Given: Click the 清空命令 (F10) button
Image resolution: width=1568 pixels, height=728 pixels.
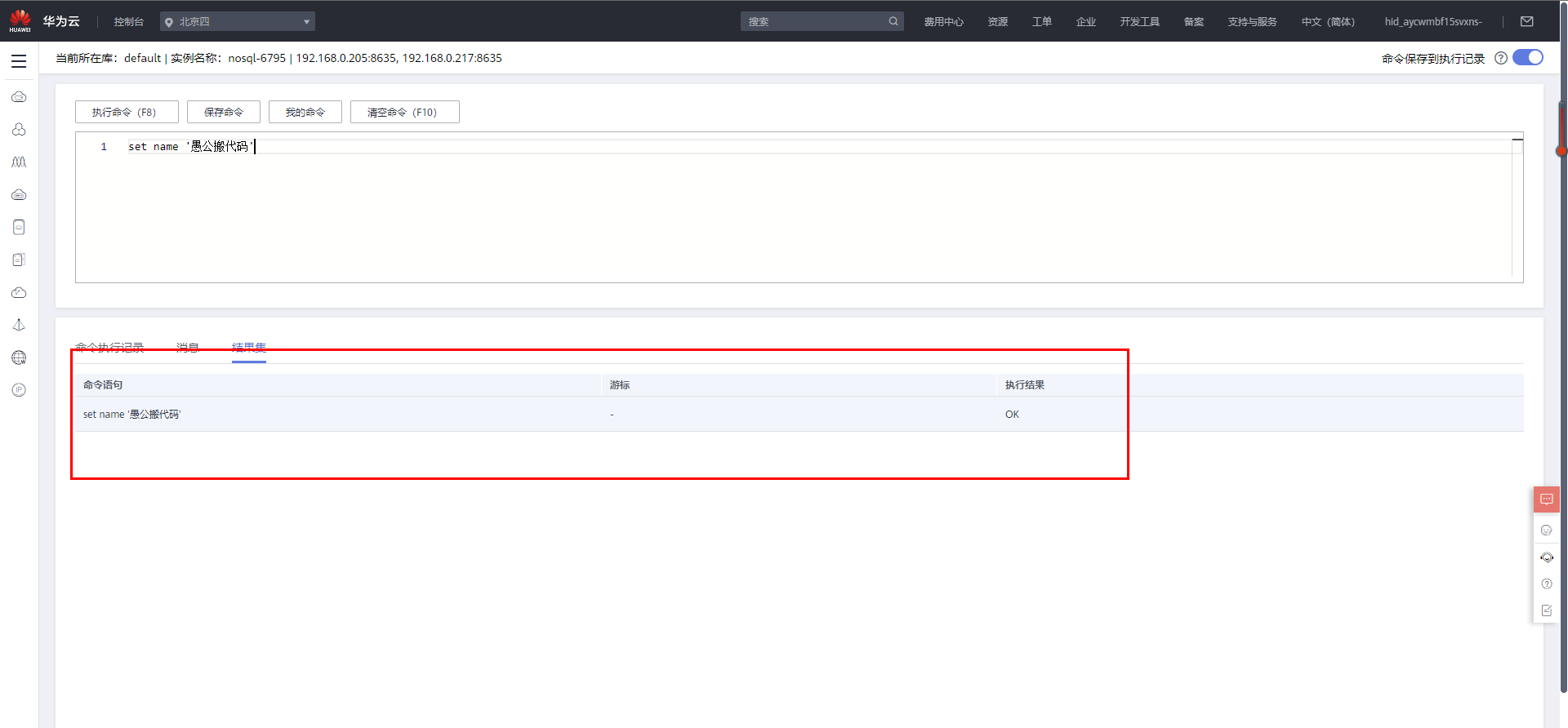Looking at the screenshot, I should pyautogui.click(x=405, y=112).
